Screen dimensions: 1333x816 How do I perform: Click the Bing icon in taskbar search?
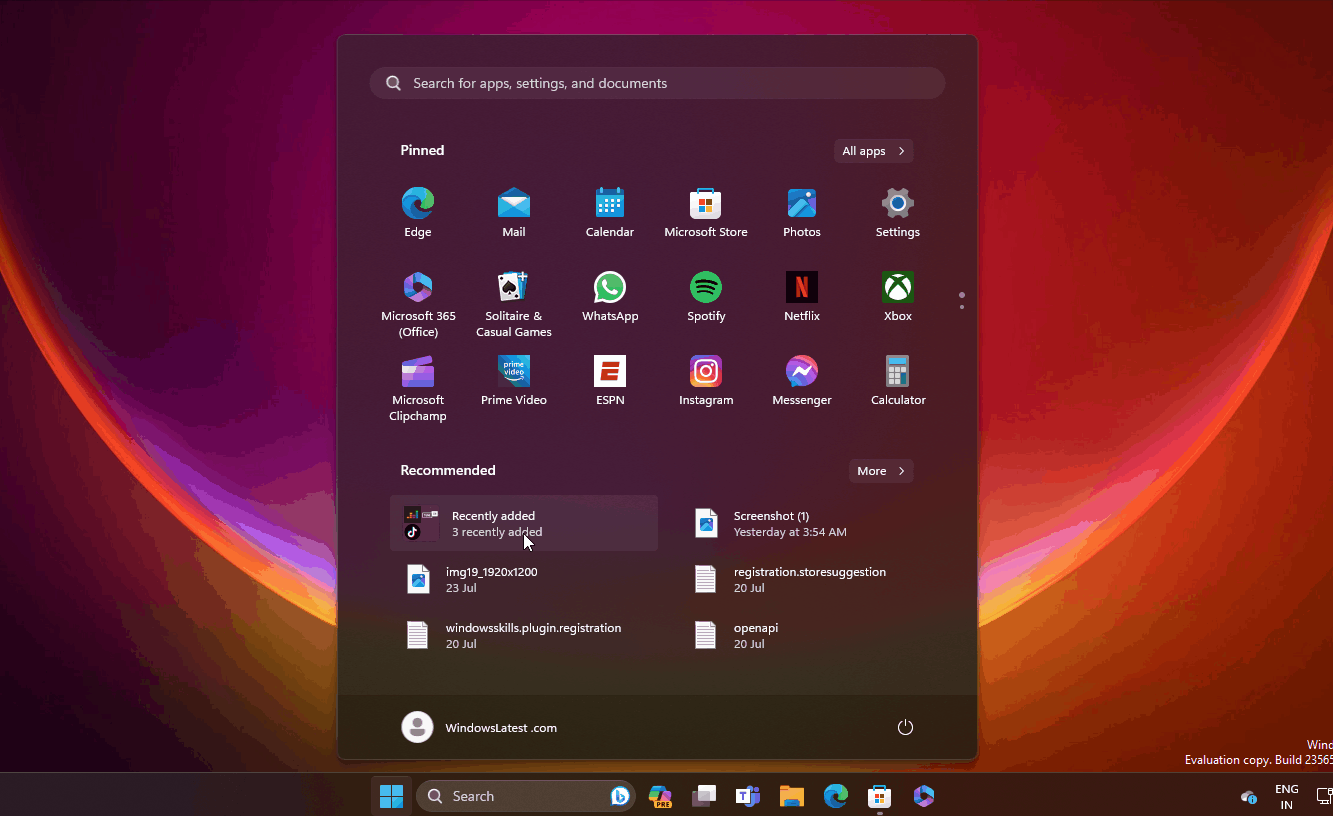(x=620, y=796)
